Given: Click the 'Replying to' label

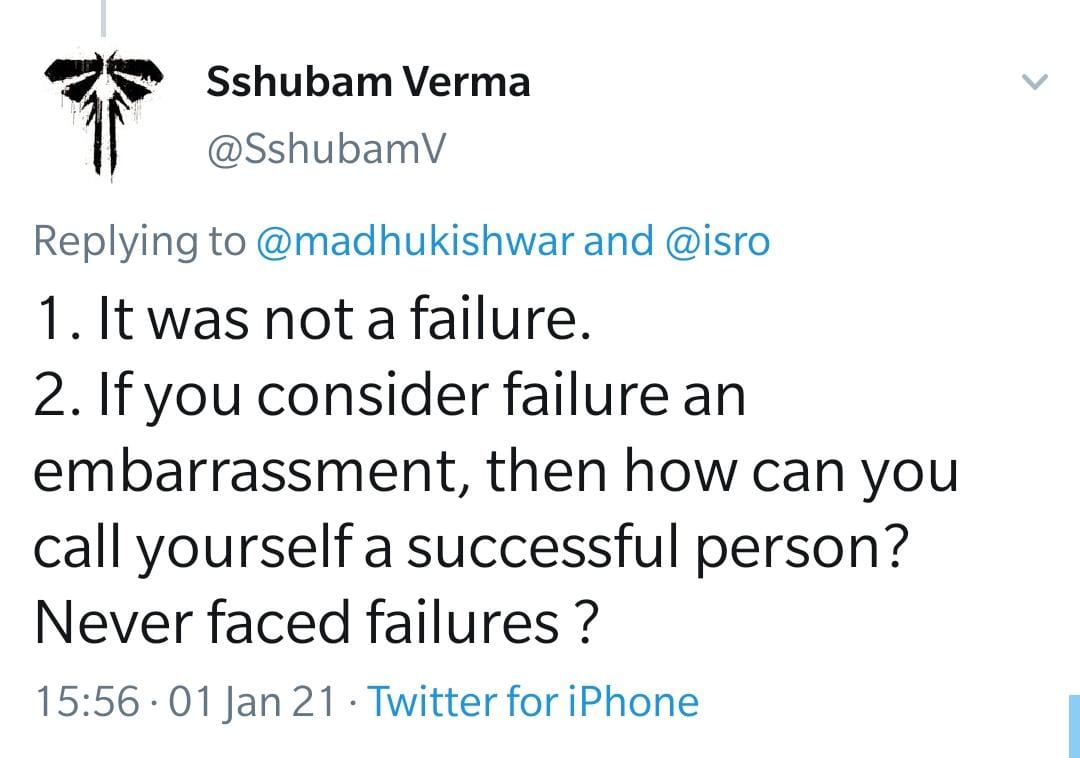Looking at the screenshot, I should point(139,241).
